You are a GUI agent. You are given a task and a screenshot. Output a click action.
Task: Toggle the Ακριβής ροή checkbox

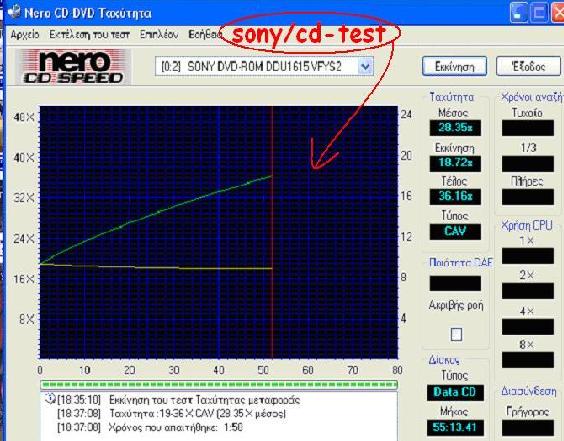point(456,335)
